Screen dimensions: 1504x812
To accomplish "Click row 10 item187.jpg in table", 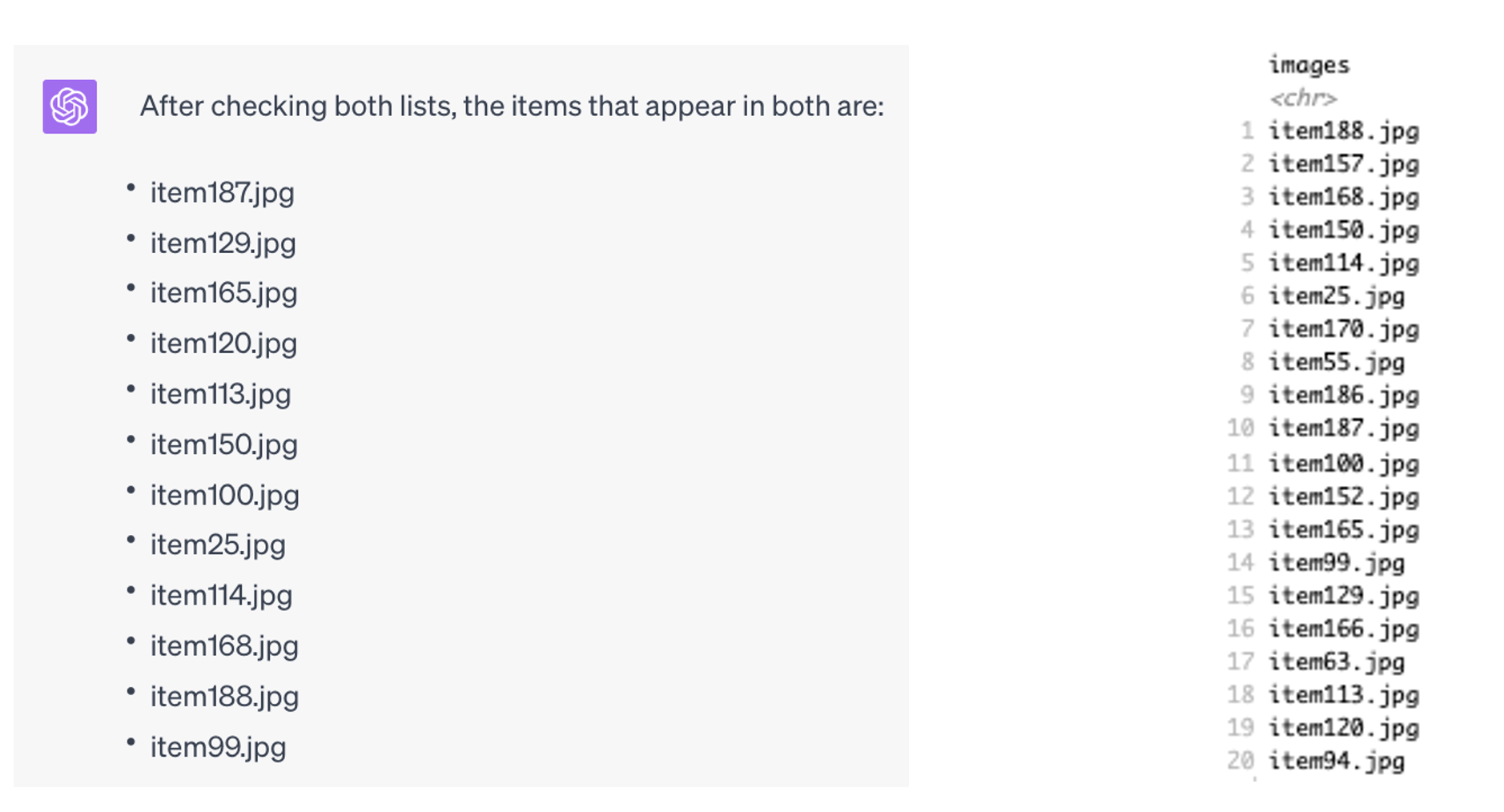I will [1343, 428].
